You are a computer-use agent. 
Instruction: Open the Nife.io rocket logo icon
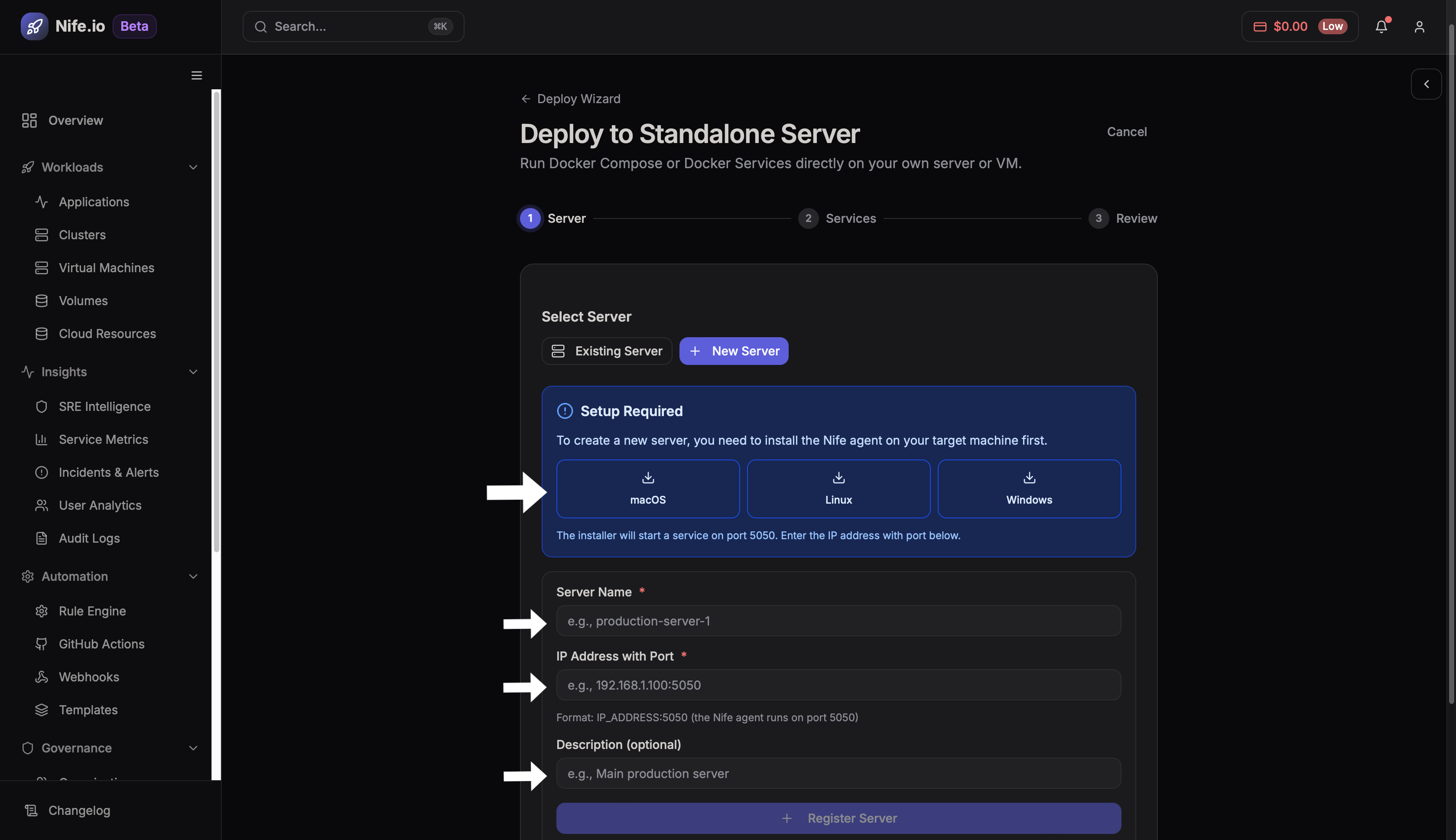(34, 26)
